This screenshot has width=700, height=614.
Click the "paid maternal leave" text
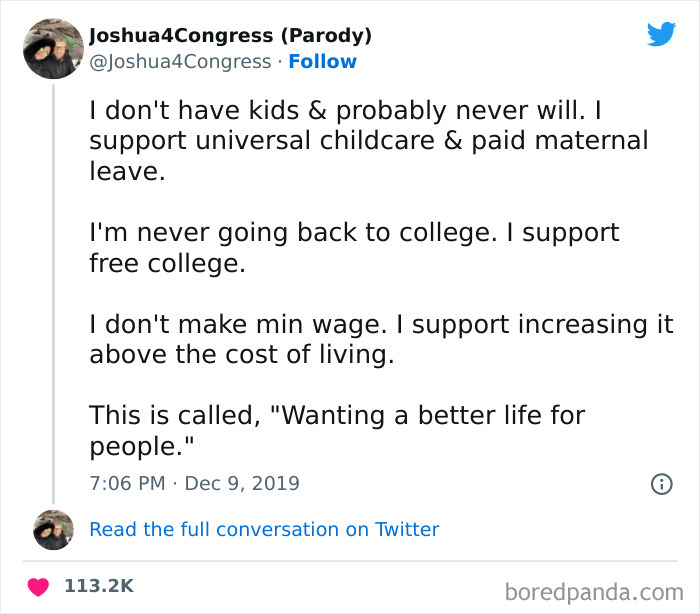tap(560, 140)
